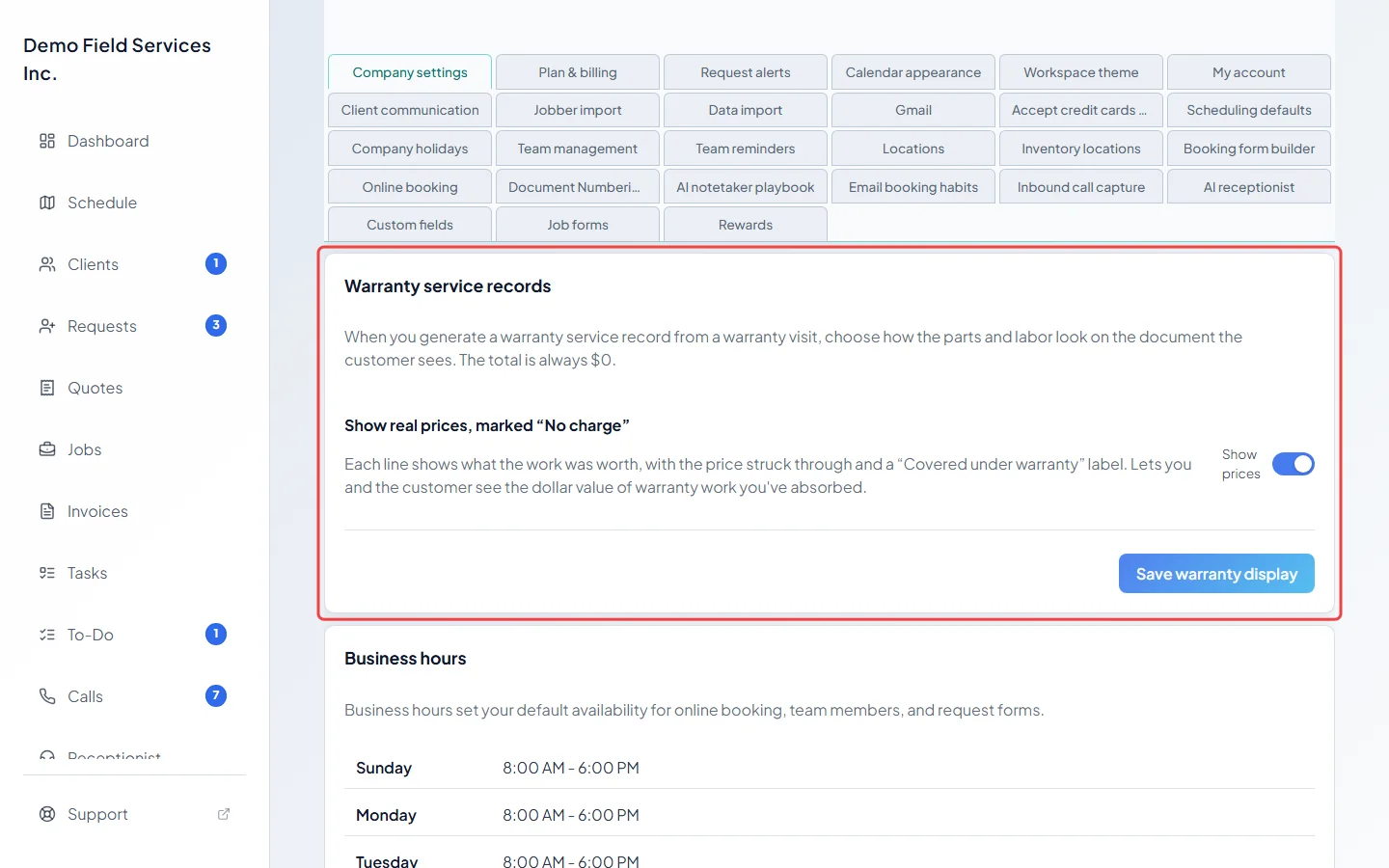This screenshot has height=868, width=1389.
Task: Click the Quotes document icon
Action: (x=47, y=388)
